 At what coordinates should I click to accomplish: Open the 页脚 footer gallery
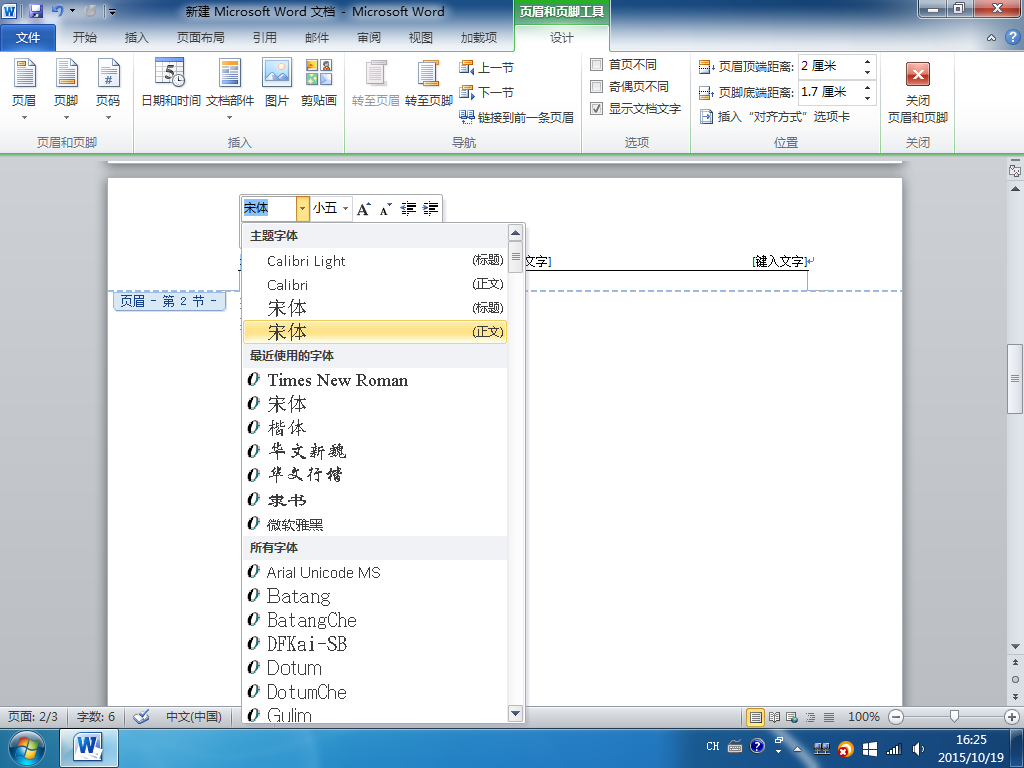pos(66,89)
